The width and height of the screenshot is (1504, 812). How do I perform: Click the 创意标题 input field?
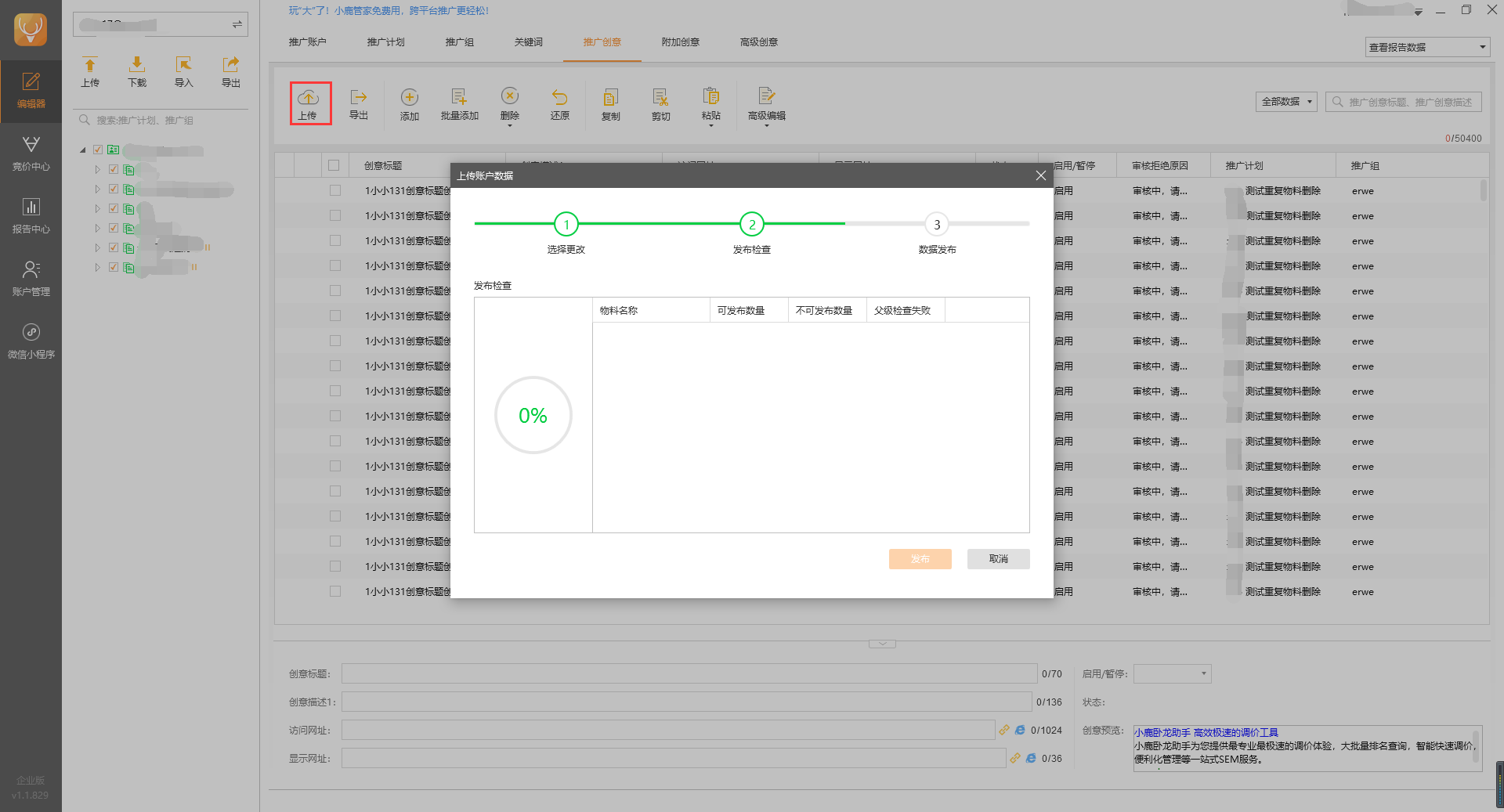689,673
